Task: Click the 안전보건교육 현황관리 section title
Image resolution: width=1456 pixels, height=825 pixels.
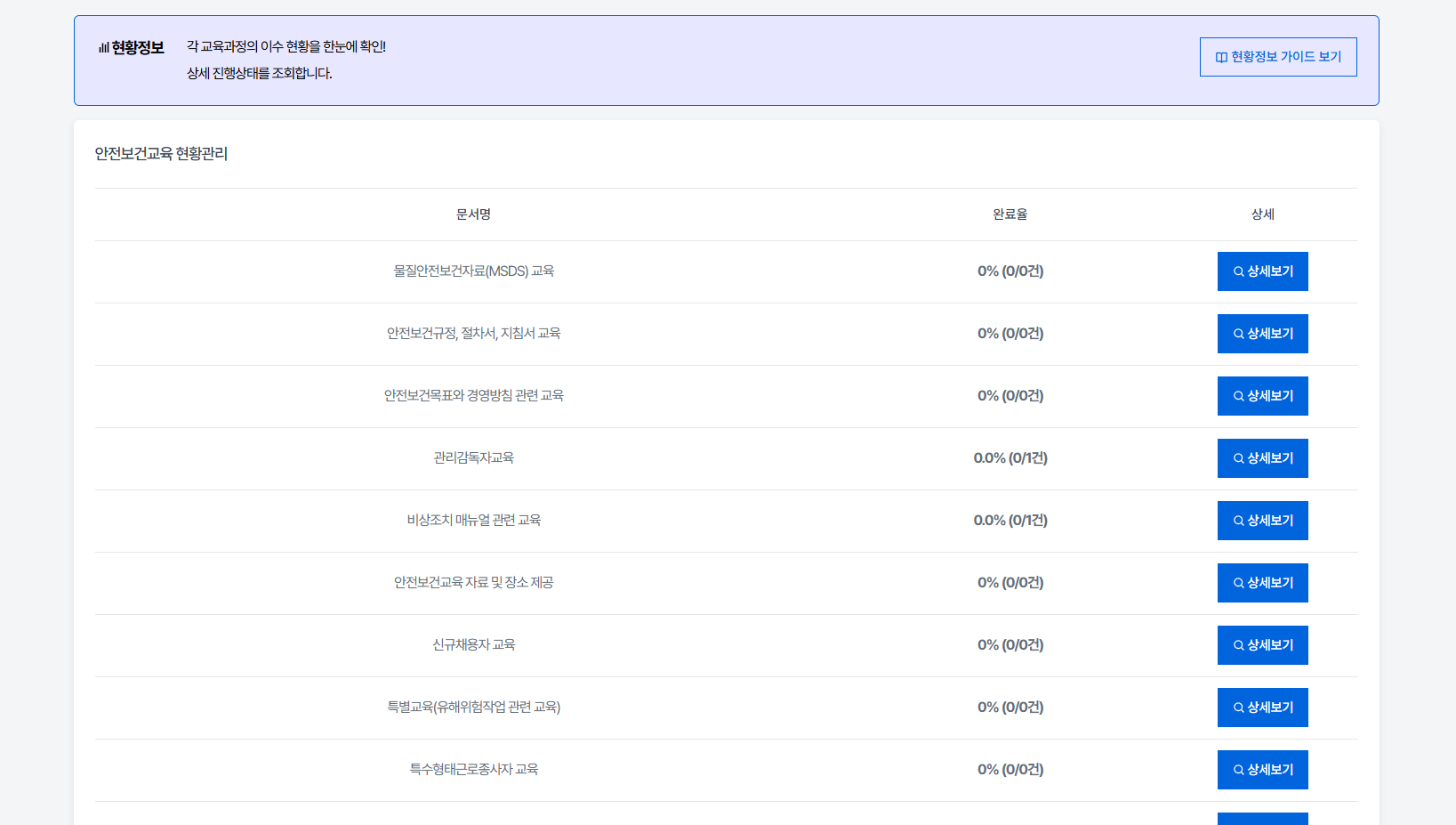Action: click(x=161, y=154)
